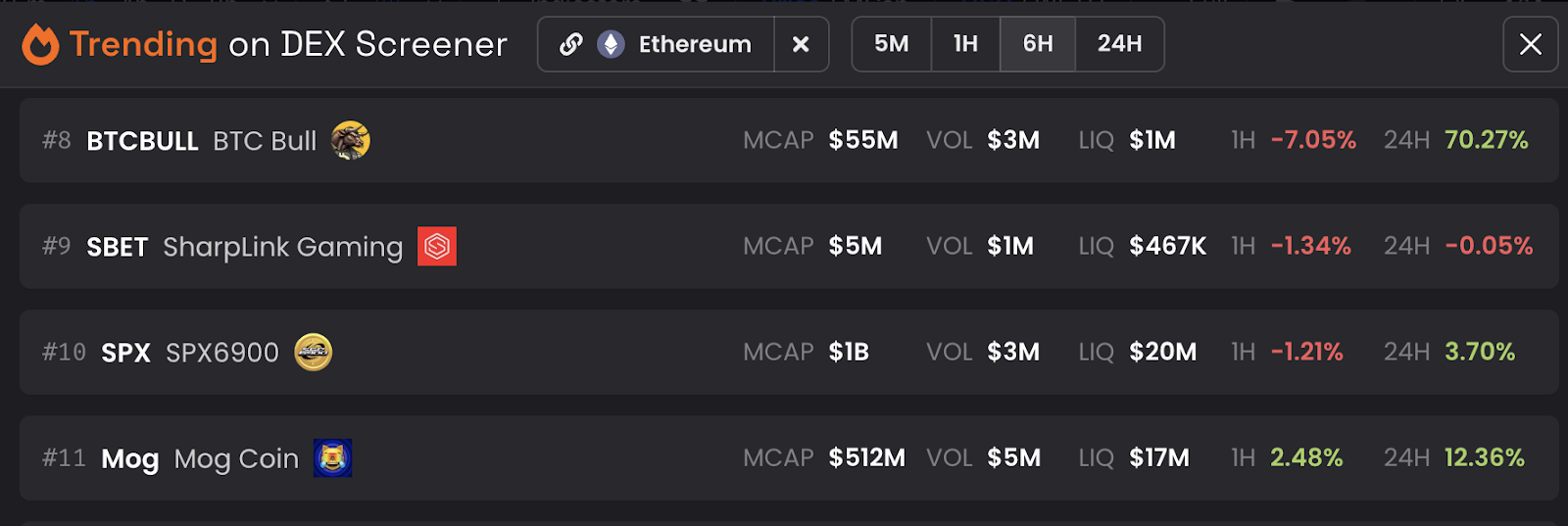Open the SPX trending row #10
This screenshot has width=1568, height=526.
789,352
